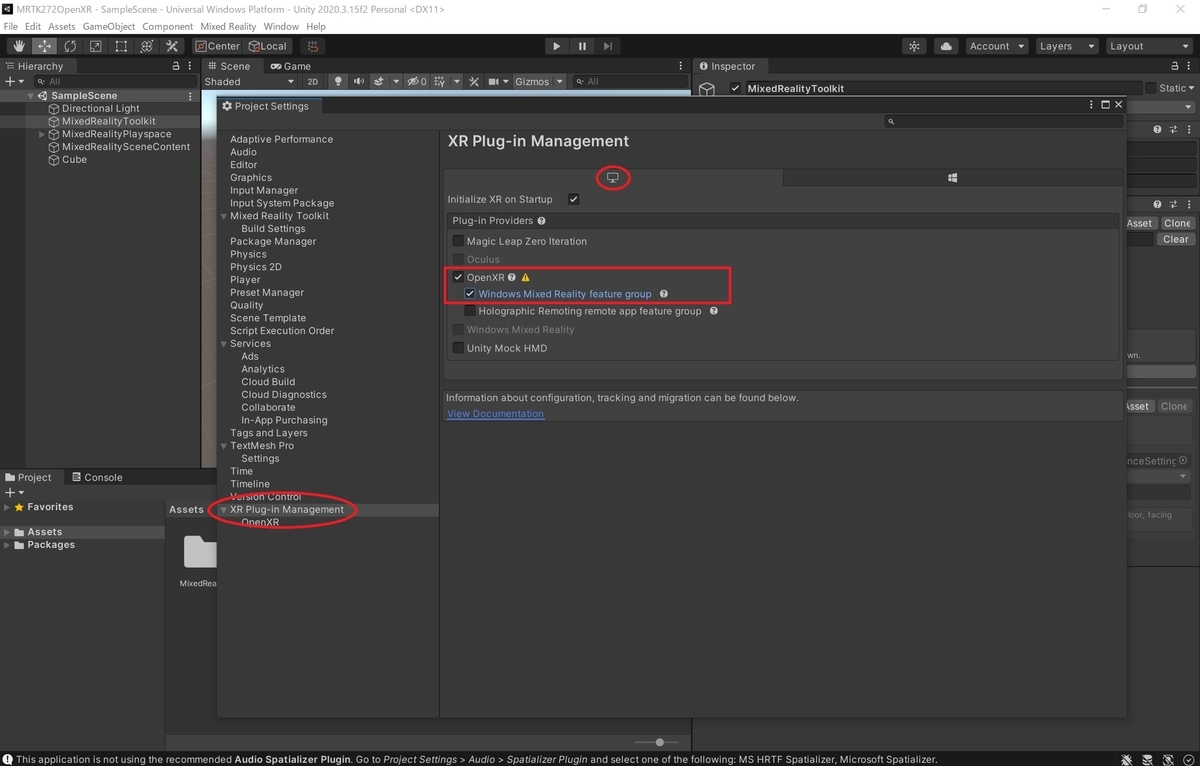
Task: Open debug bug icon in status bar
Action: tap(1126, 759)
